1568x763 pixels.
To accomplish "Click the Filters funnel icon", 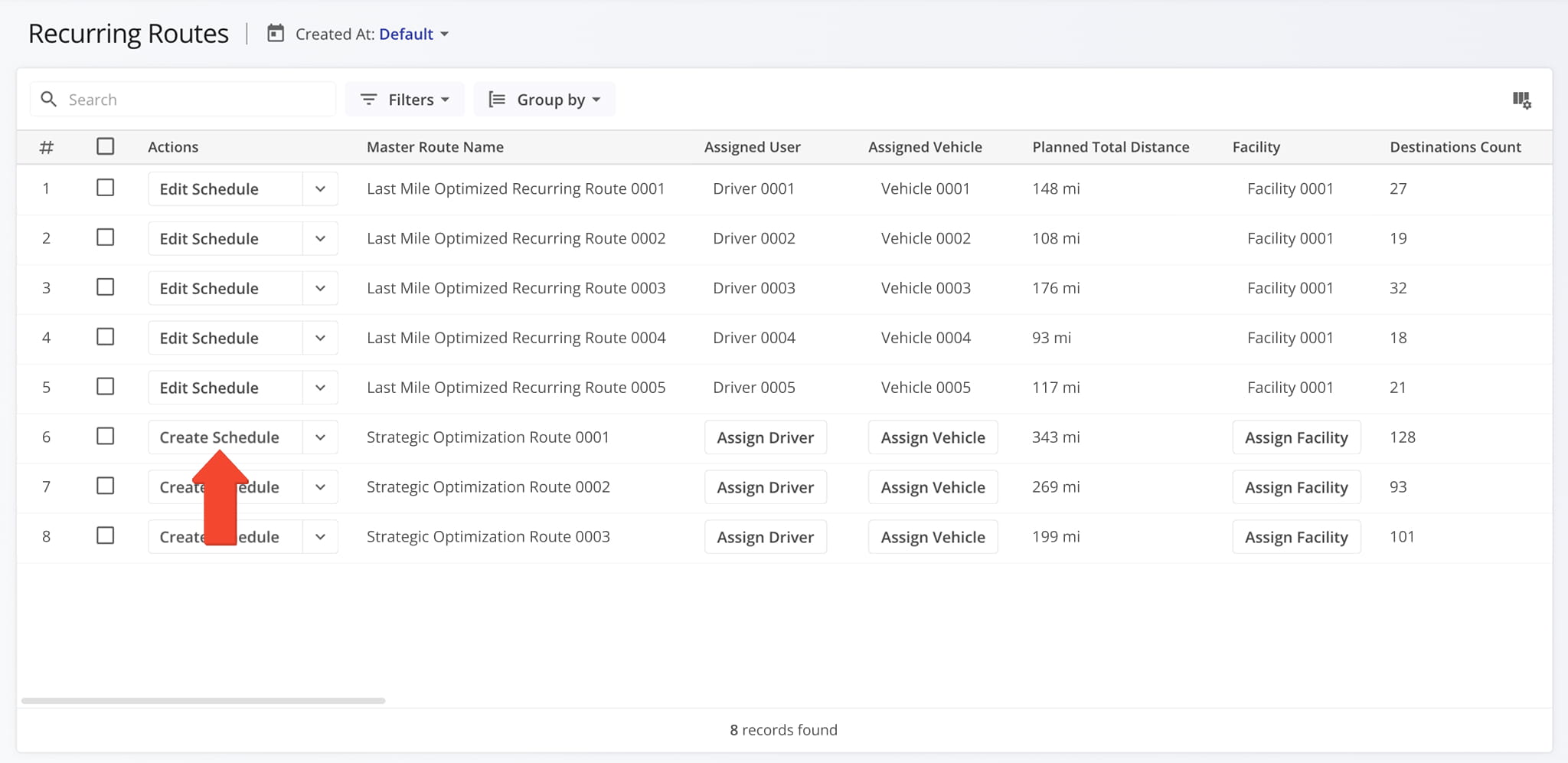I will [368, 100].
